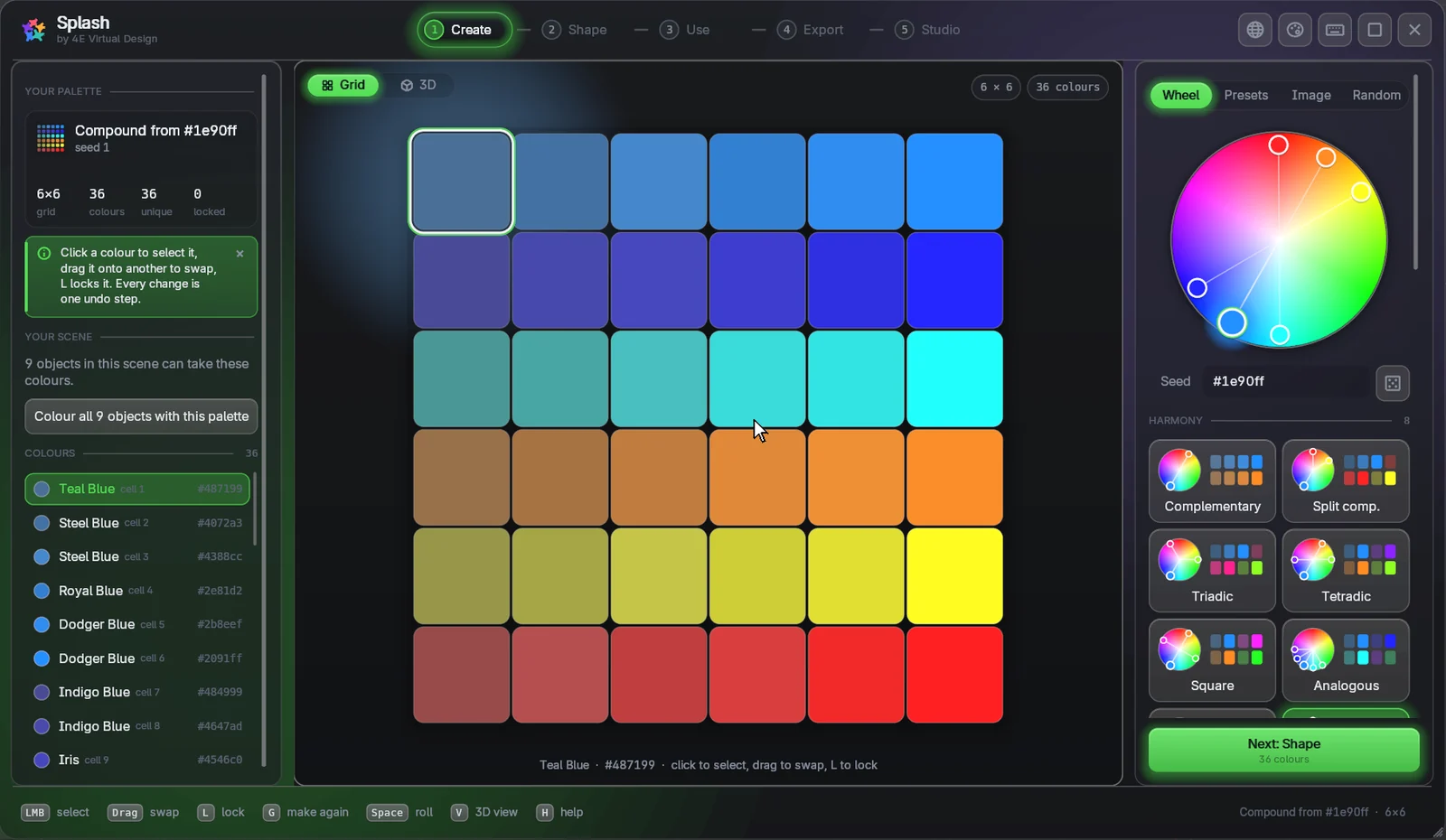The height and width of the screenshot is (840, 1446).
Task: Select the pure red grid swatch
Action: point(954,675)
